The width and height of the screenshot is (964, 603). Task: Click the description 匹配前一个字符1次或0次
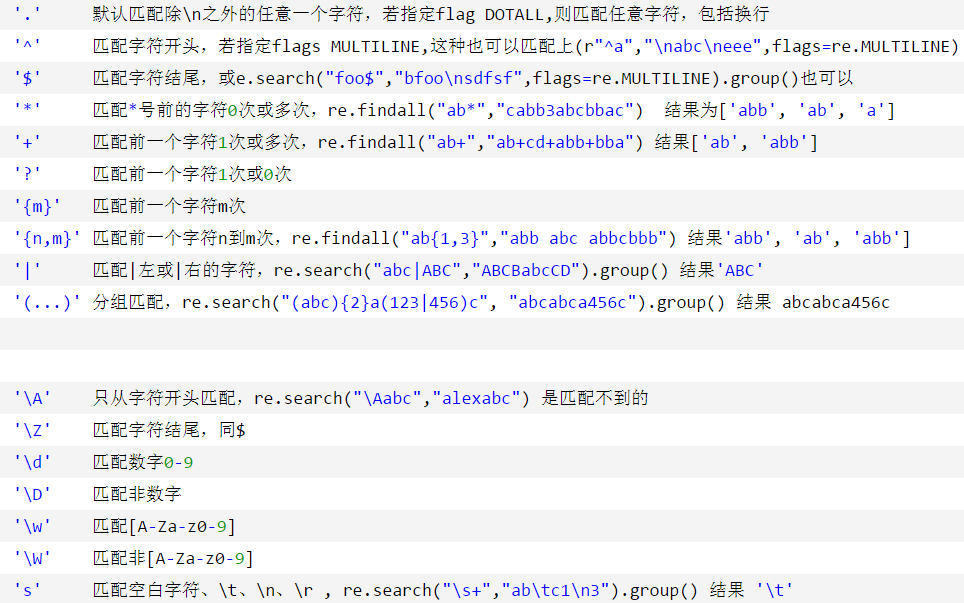click(192, 174)
